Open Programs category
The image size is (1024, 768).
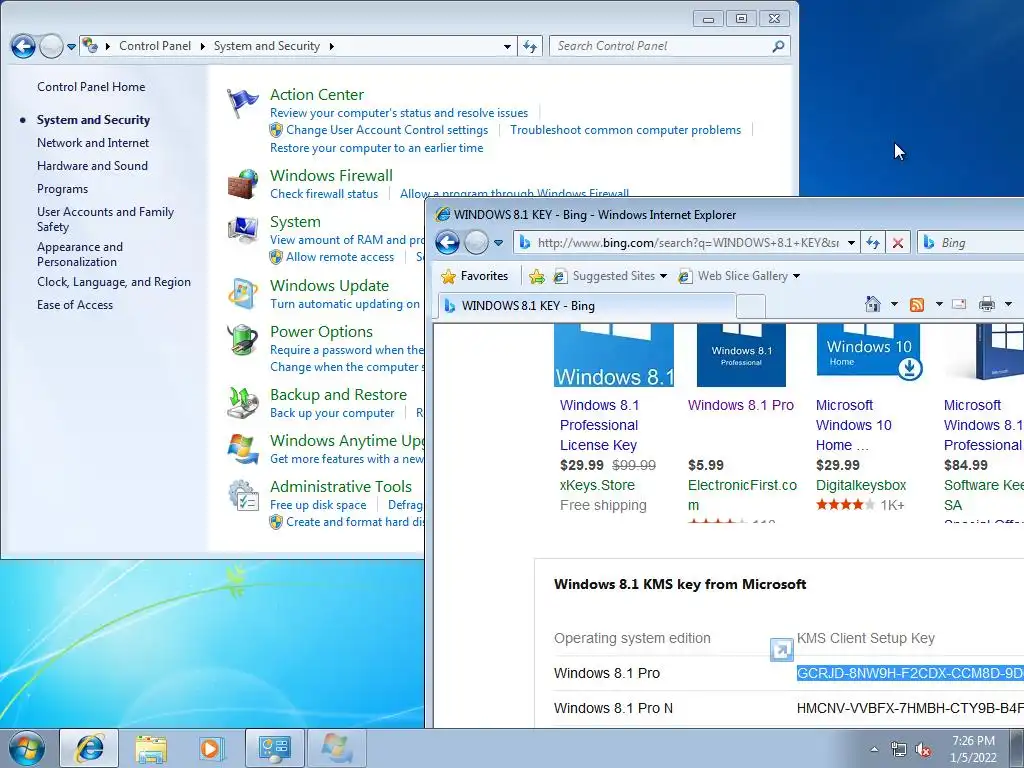[62, 189]
